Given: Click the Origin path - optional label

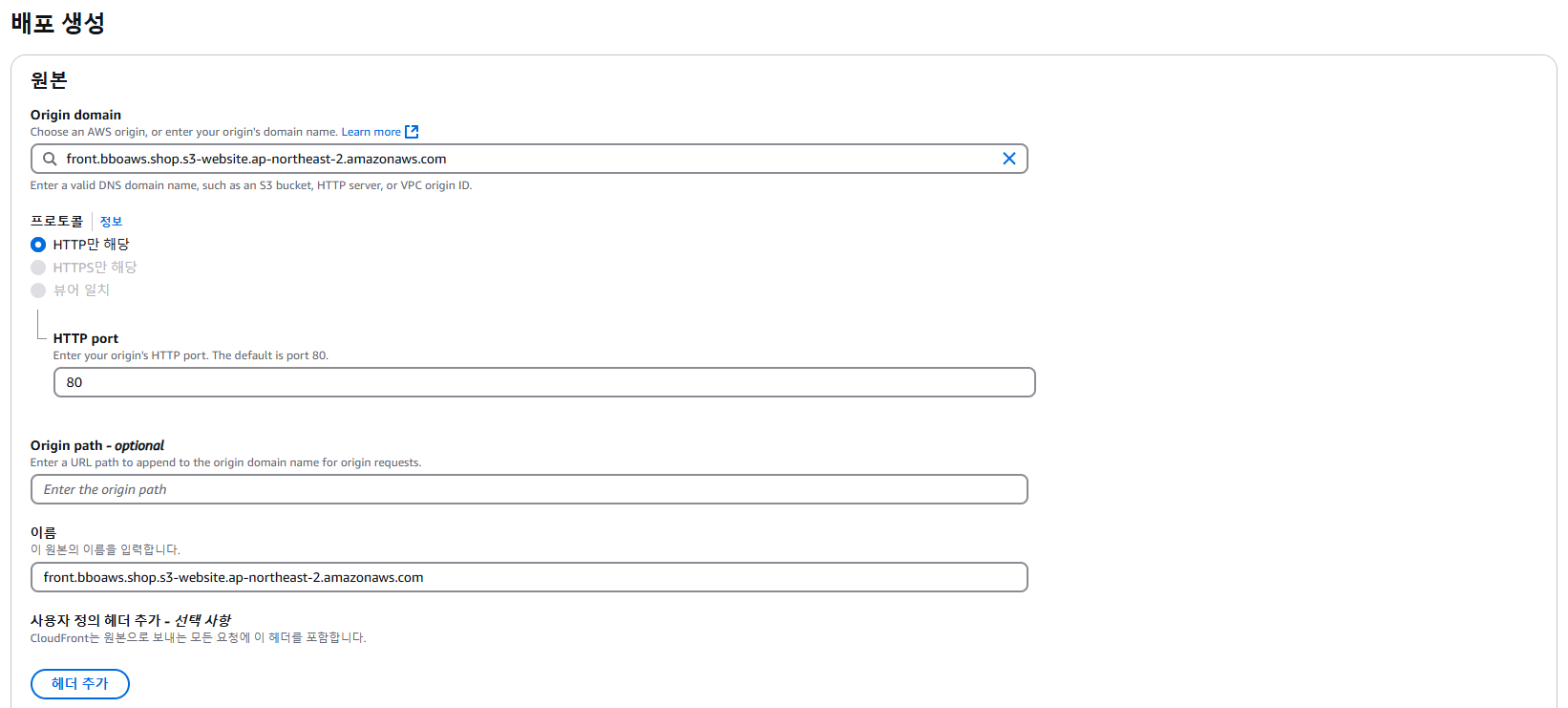Looking at the screenshot, I should point(97,445).
